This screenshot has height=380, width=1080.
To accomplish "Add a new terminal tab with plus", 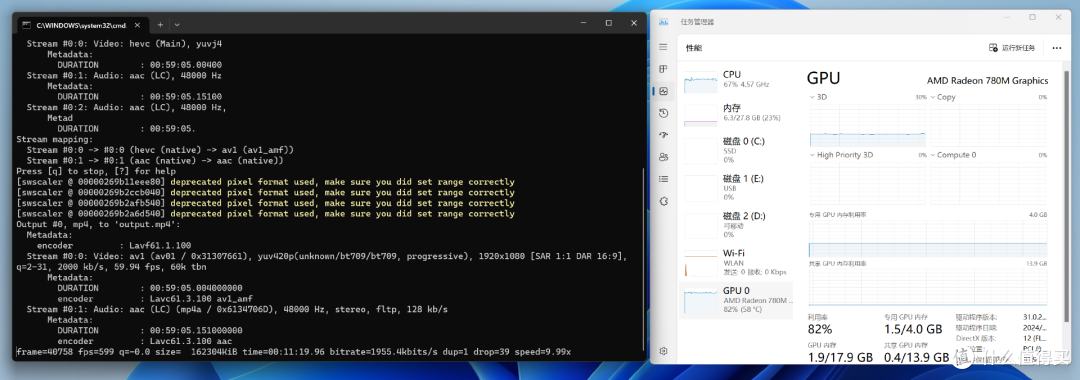I will click(x=160, y=24).
